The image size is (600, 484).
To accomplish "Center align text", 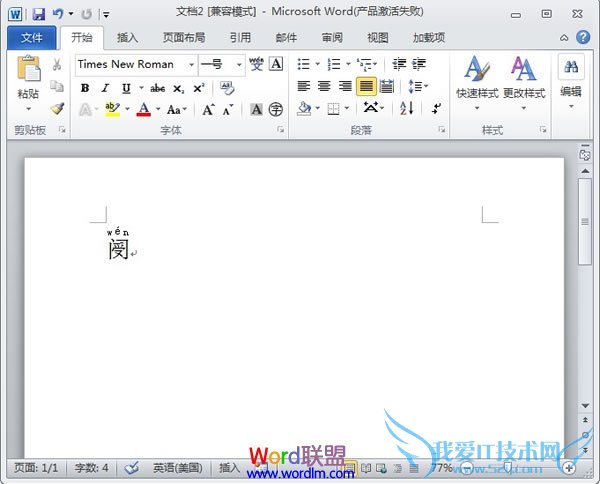I will coord(324,86).
